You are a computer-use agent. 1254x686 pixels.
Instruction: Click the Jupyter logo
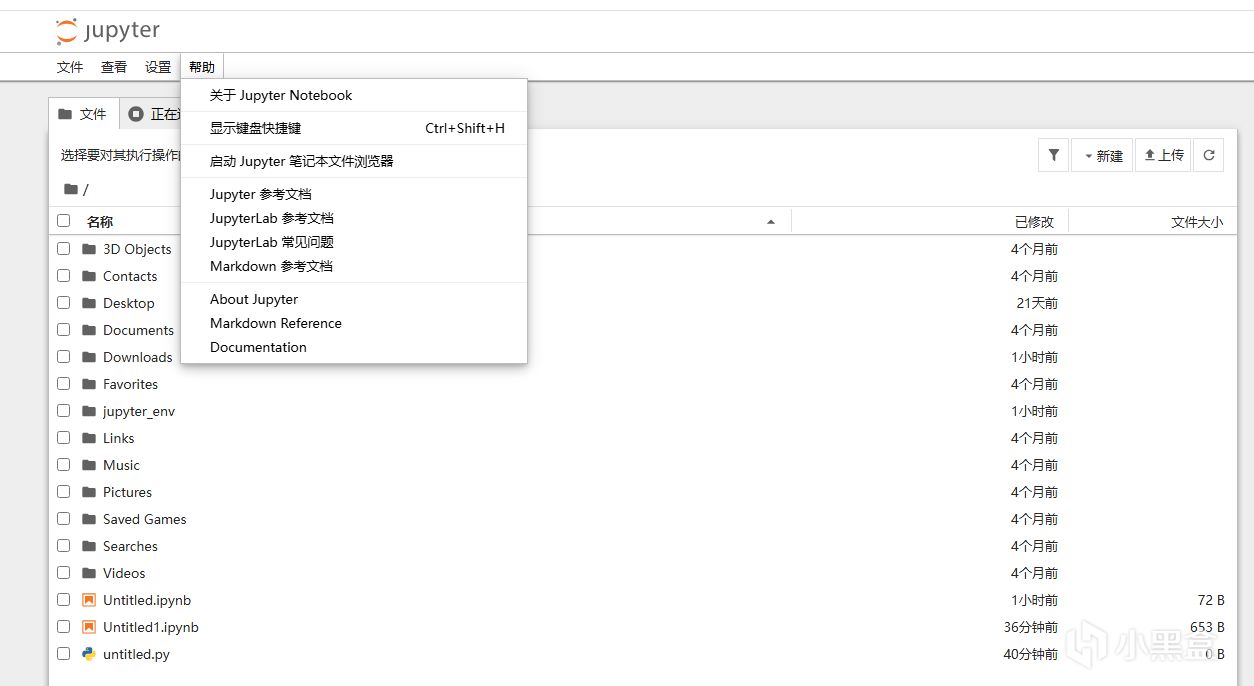pos(107,31)
